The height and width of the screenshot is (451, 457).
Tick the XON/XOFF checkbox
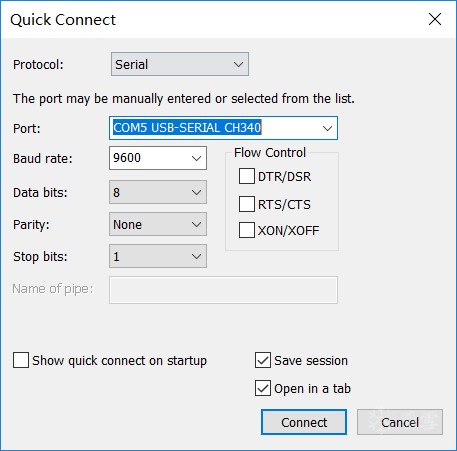[247, 230]
